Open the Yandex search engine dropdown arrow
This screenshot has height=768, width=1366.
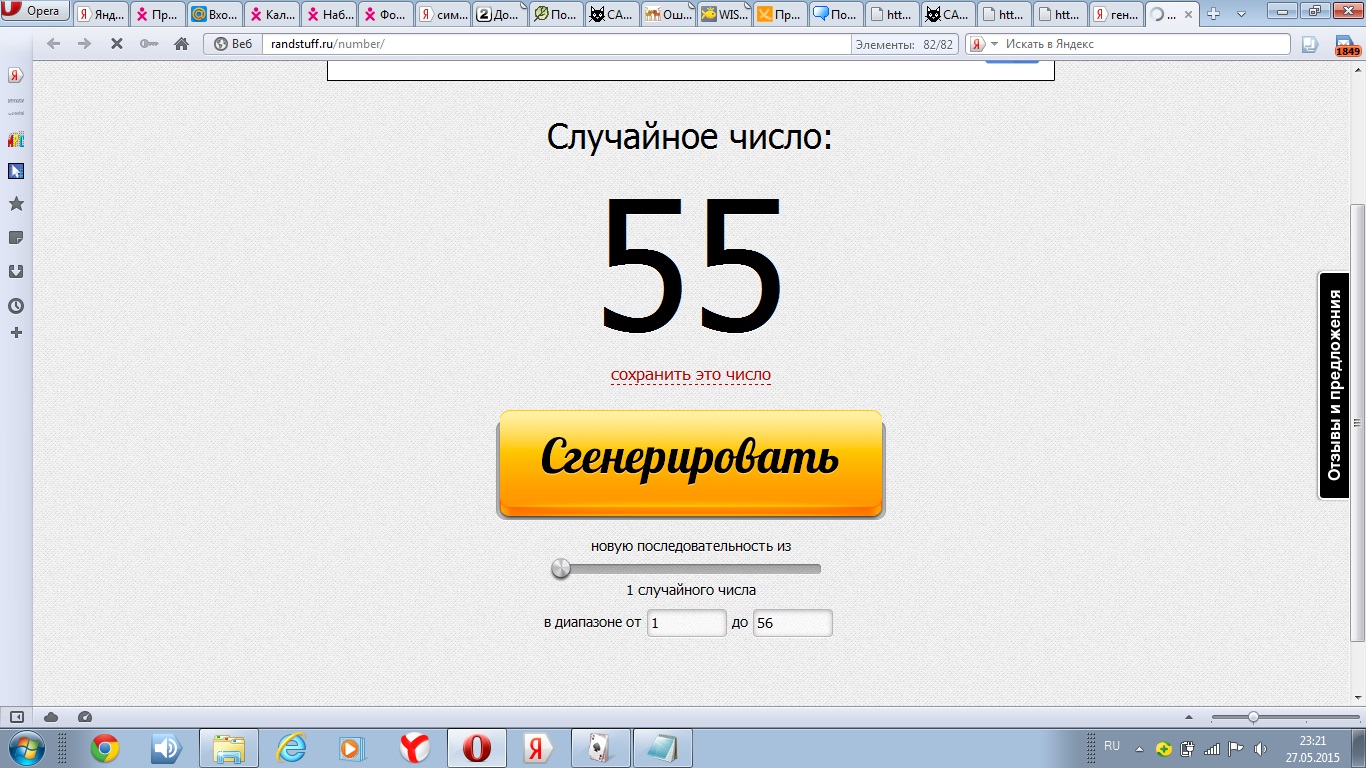[x=994, y=44]
